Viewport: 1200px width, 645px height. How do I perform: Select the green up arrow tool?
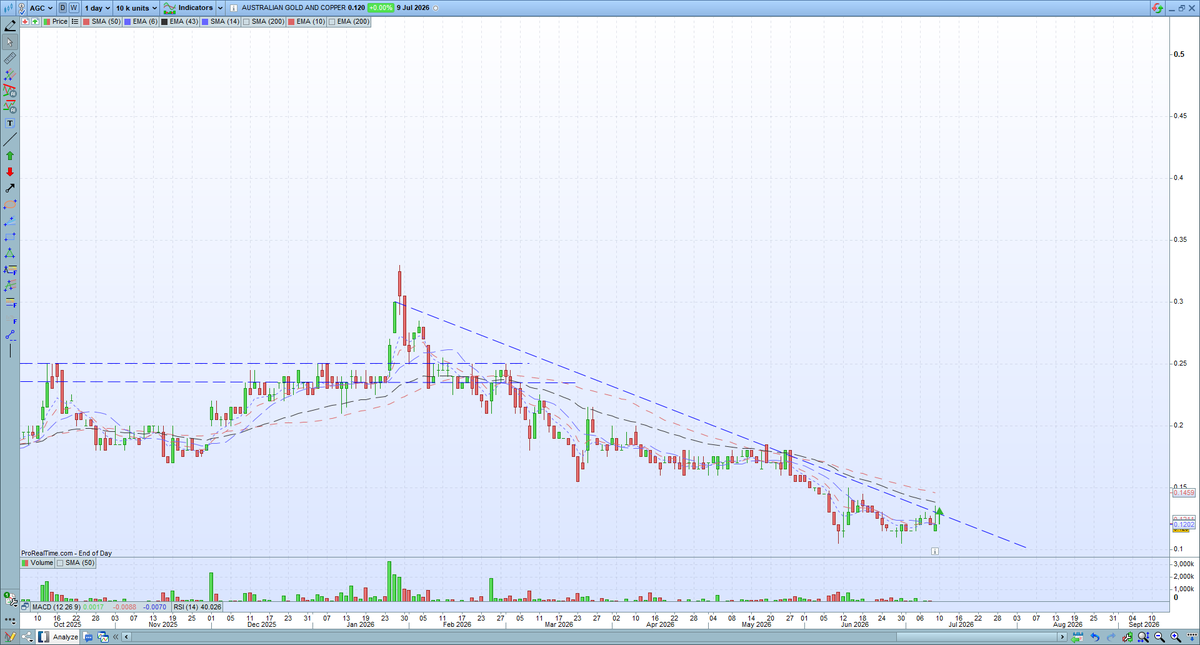pyautogui.click(x=10, y=156)
